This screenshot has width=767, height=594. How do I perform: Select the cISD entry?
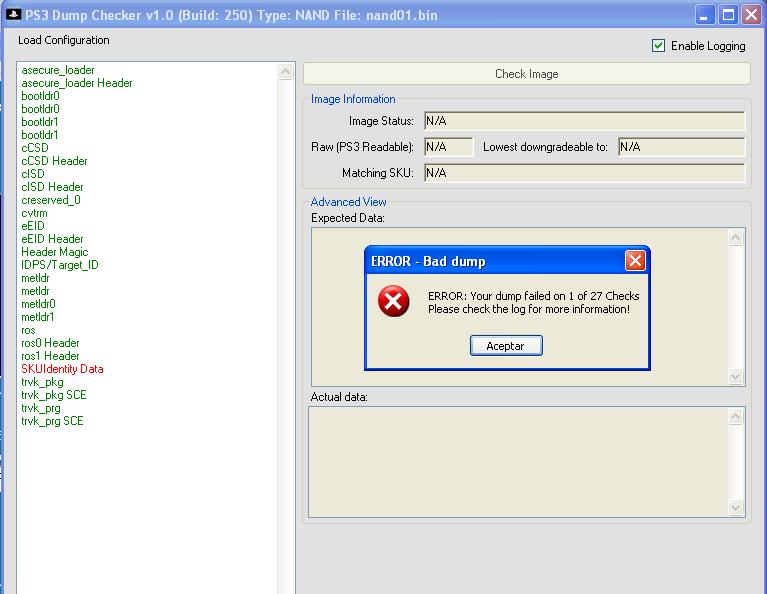click(x=33, y=174)
